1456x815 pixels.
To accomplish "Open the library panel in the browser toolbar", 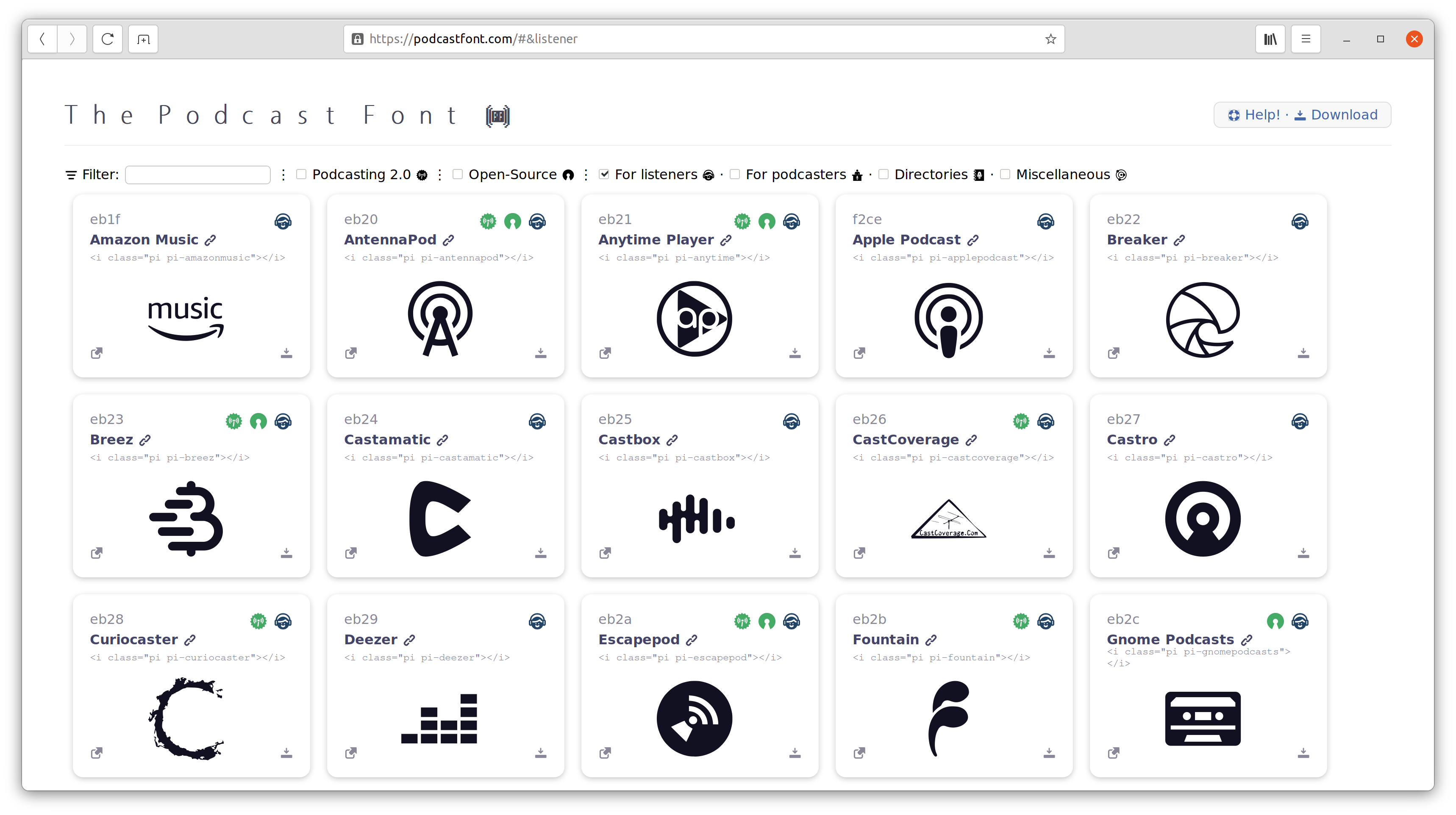I will [1270, 39].
